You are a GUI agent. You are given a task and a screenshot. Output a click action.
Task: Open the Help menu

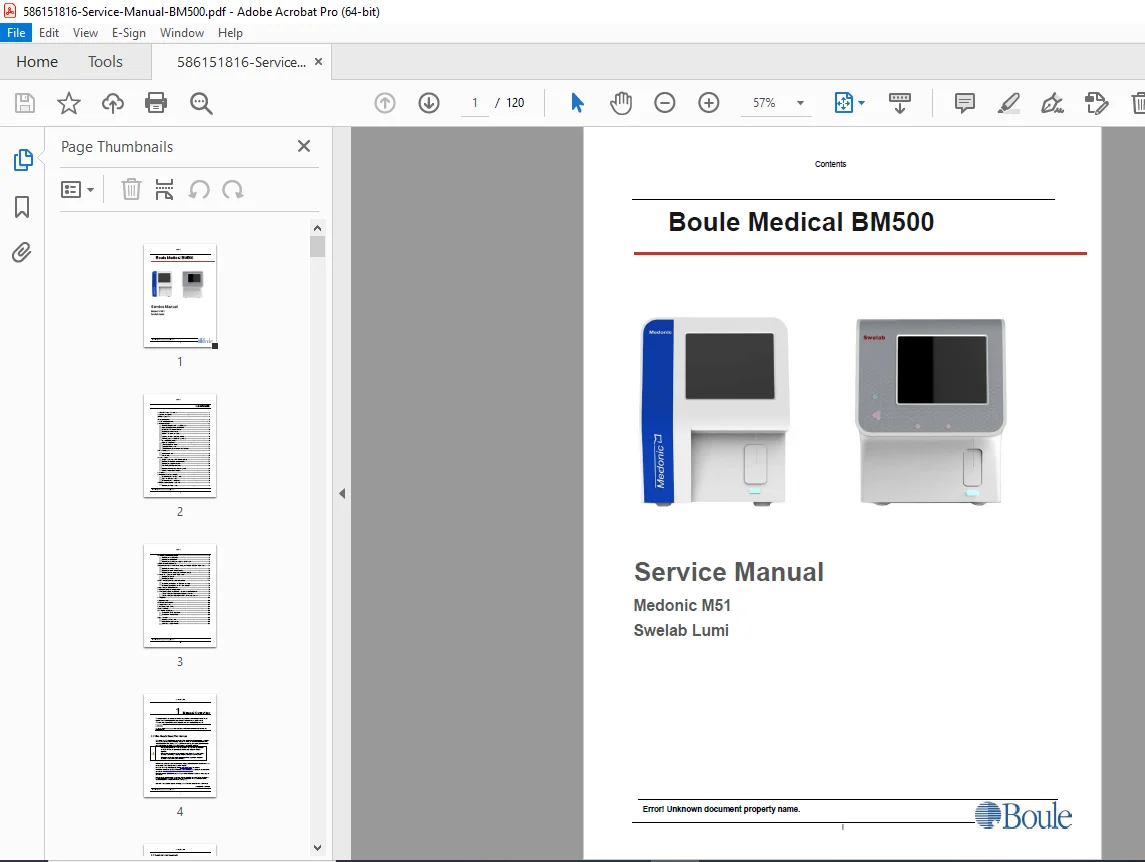(230, 33)
